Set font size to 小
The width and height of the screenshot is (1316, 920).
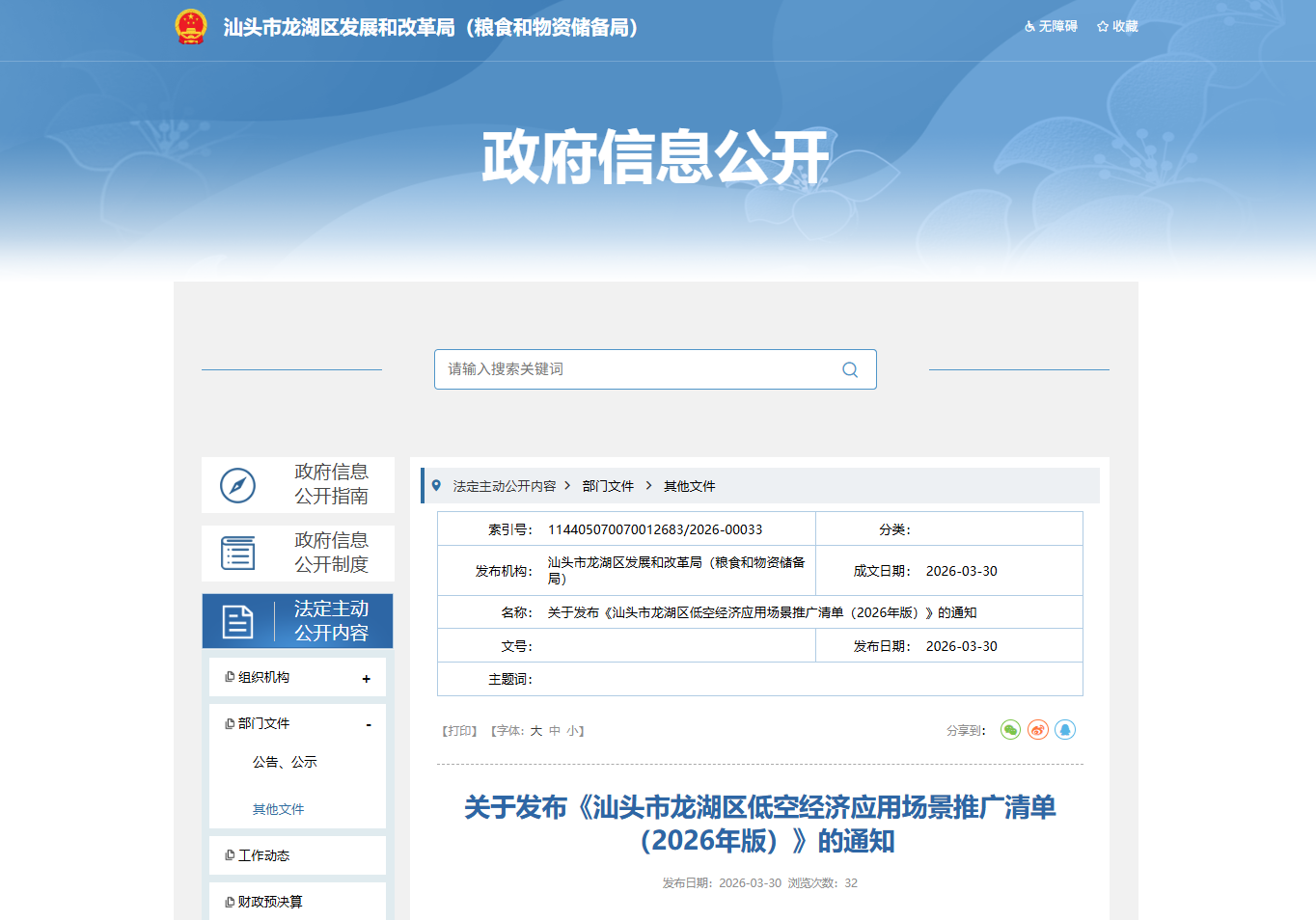tap(572, 731)
